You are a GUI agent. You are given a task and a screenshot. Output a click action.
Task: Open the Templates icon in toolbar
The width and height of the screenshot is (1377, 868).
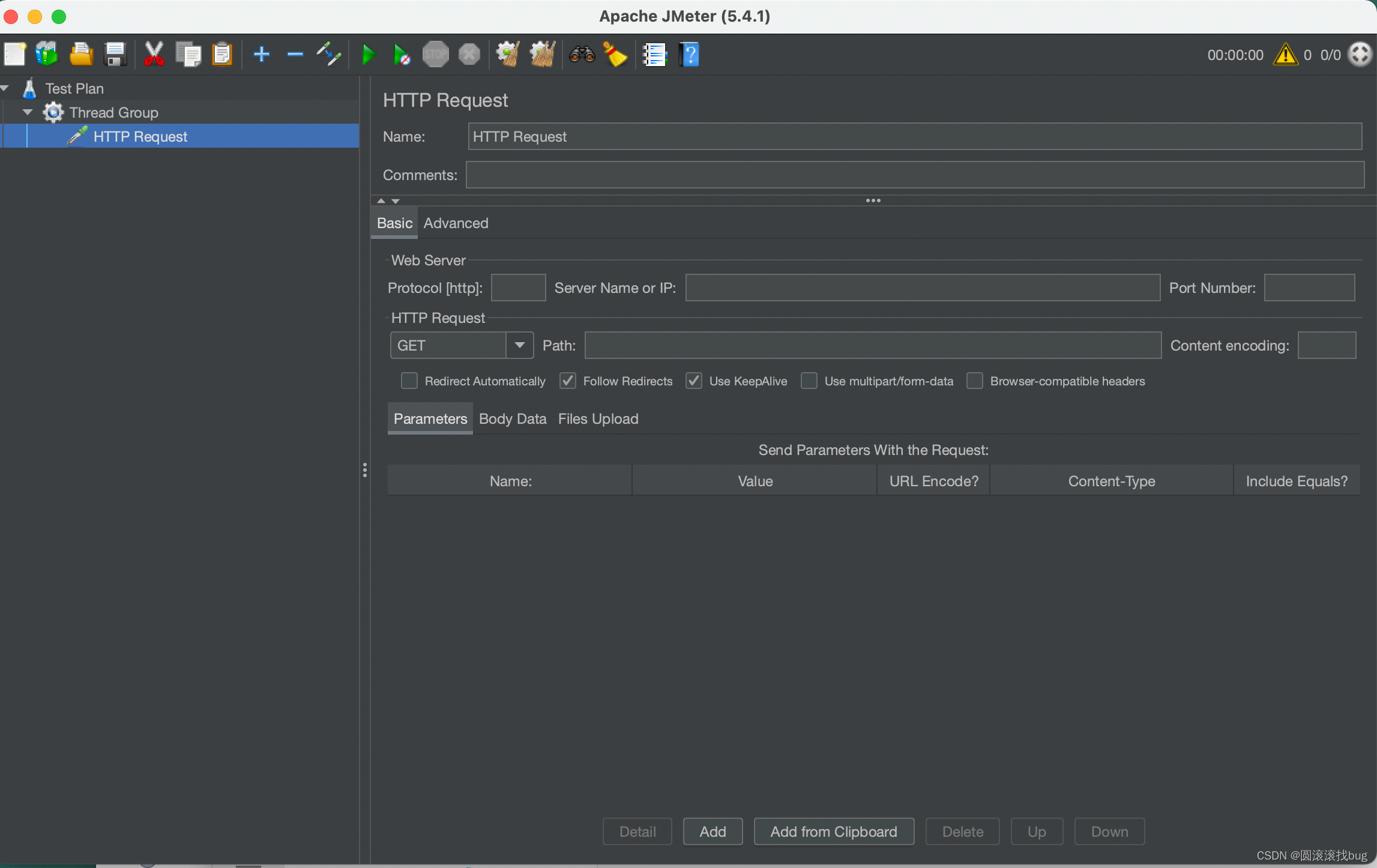[x=47, y=55]
